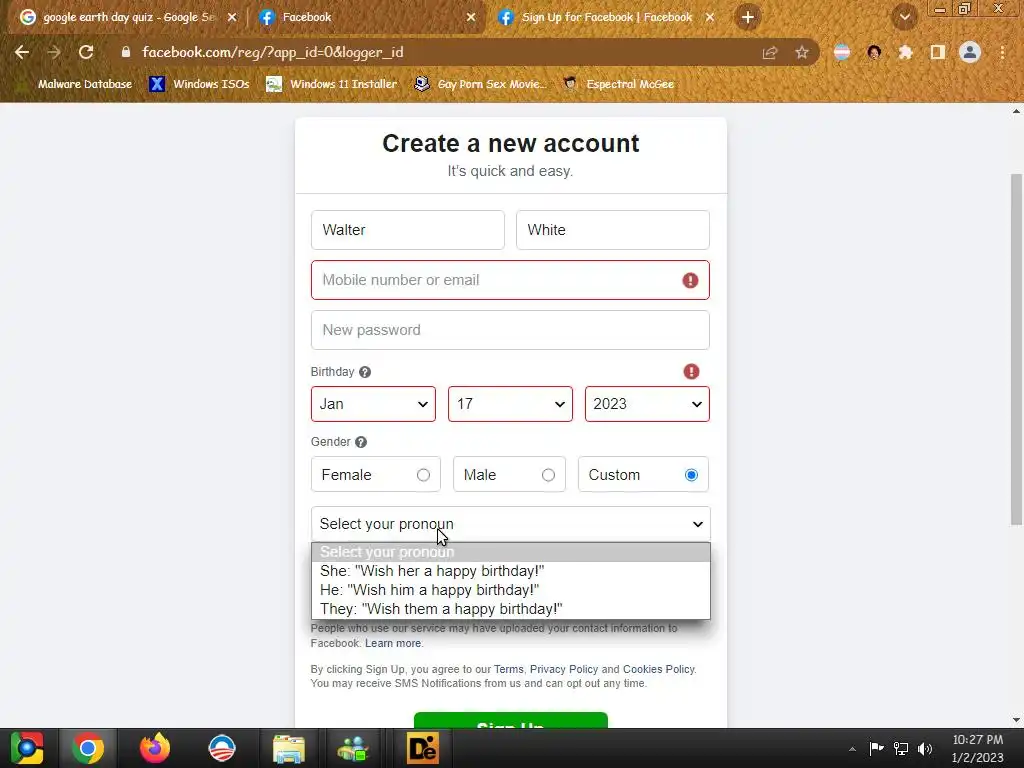Open the Windows 11 Installer bookmark
1024x768 pixels.
click(x=332, y=84)
